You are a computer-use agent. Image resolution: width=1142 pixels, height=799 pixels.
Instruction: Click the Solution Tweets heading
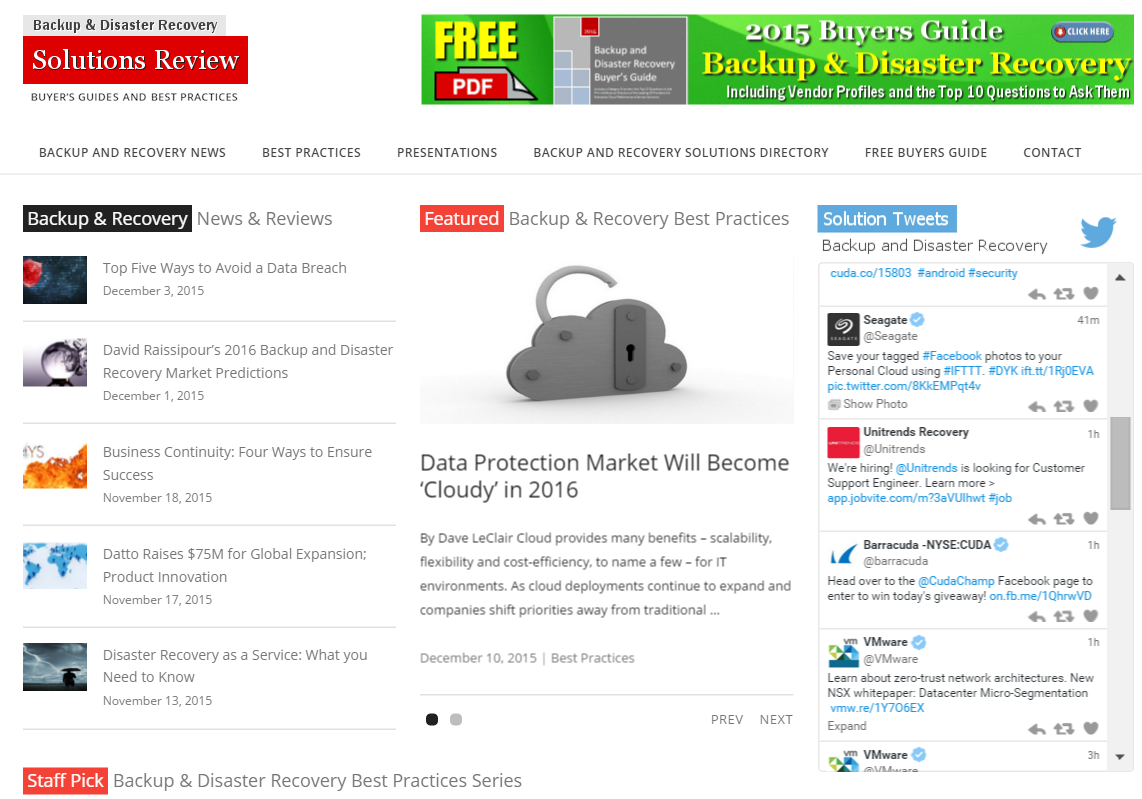pos(886,219)
